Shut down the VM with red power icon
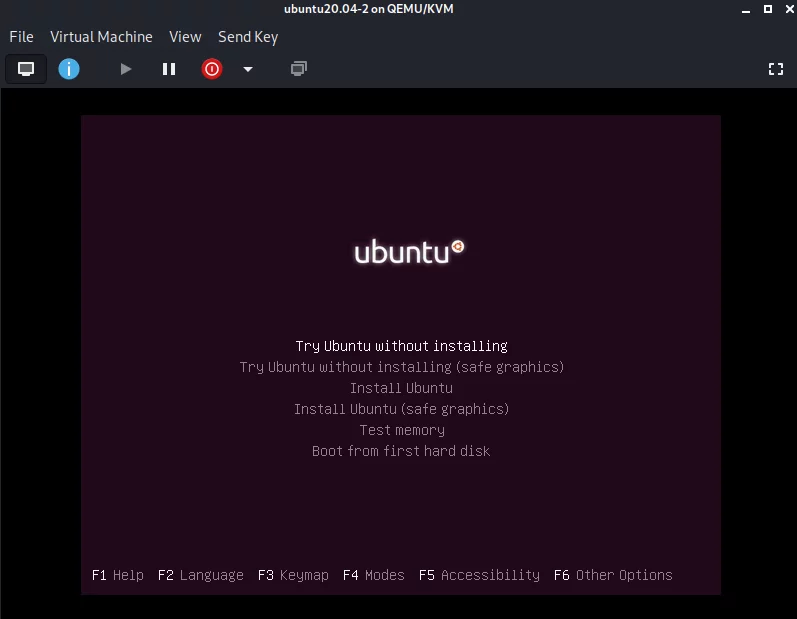Image resolution: width=797 pixels, height=619 pixels. coord(211,69)
